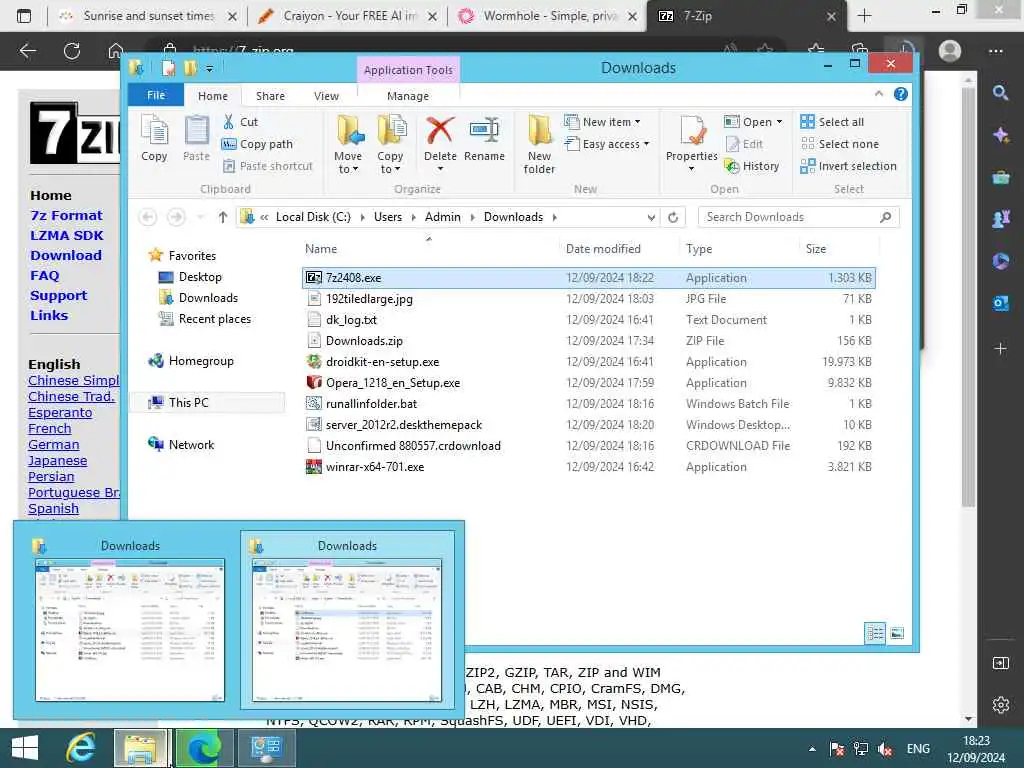Click the Copy icon in Clipboard group
Image resolution: width=1024 pixels, height=768 pixels.
click(x=154, y=138)
